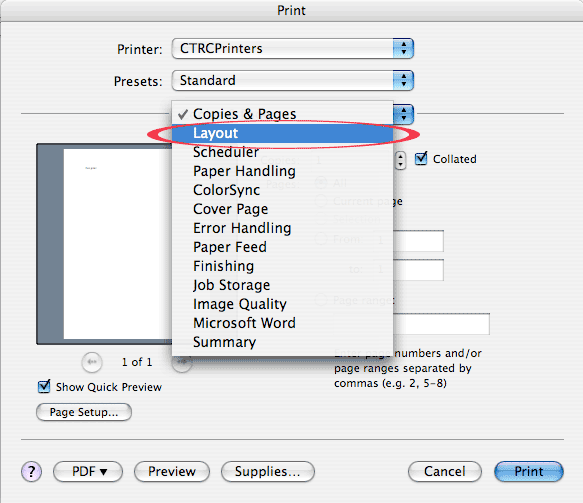This screenshot has width=583, height=503.
Task: Open the Presets dropdown Standard
Action: tap(293, 80)
